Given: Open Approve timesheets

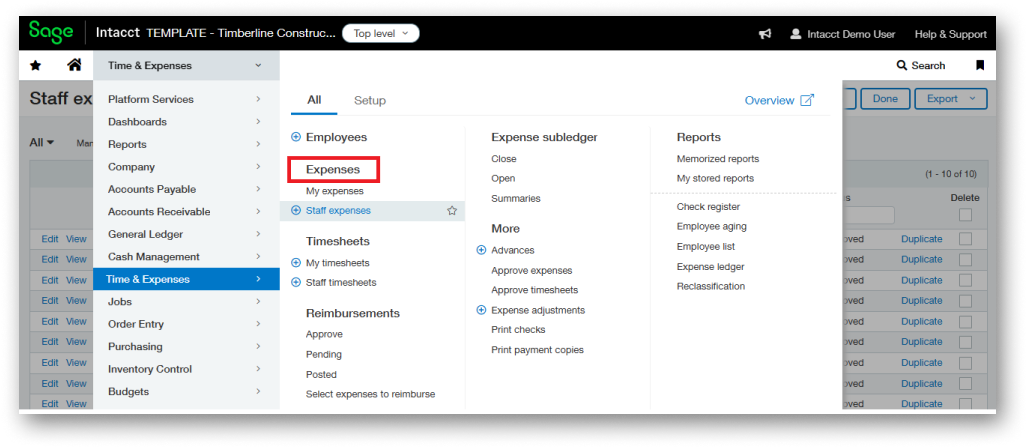Looking at the screenshot, I should 534,289.
